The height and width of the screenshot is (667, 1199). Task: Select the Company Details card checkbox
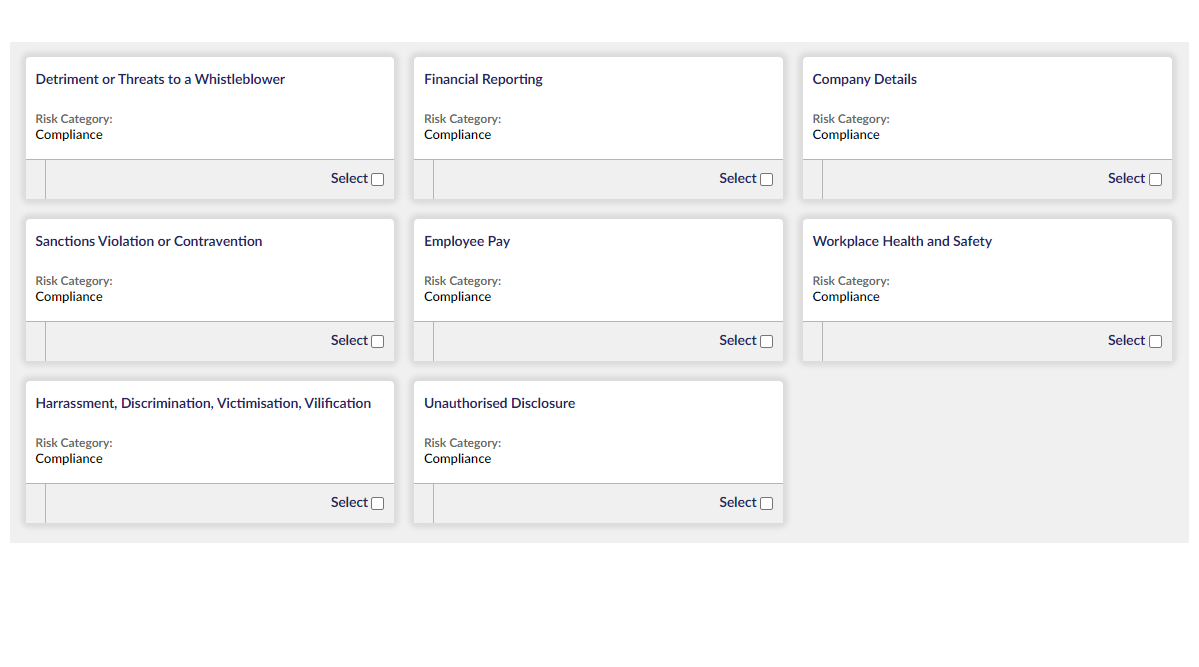1155,180
